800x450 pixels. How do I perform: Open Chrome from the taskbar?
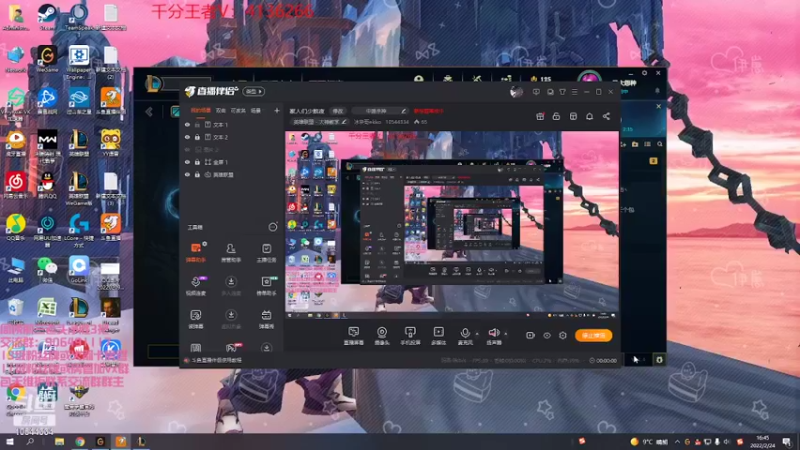80,441
